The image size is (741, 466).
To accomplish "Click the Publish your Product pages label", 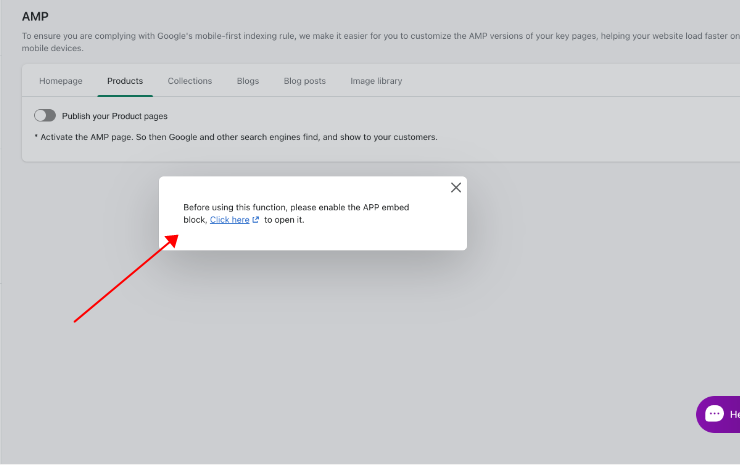I will [114, 116].
